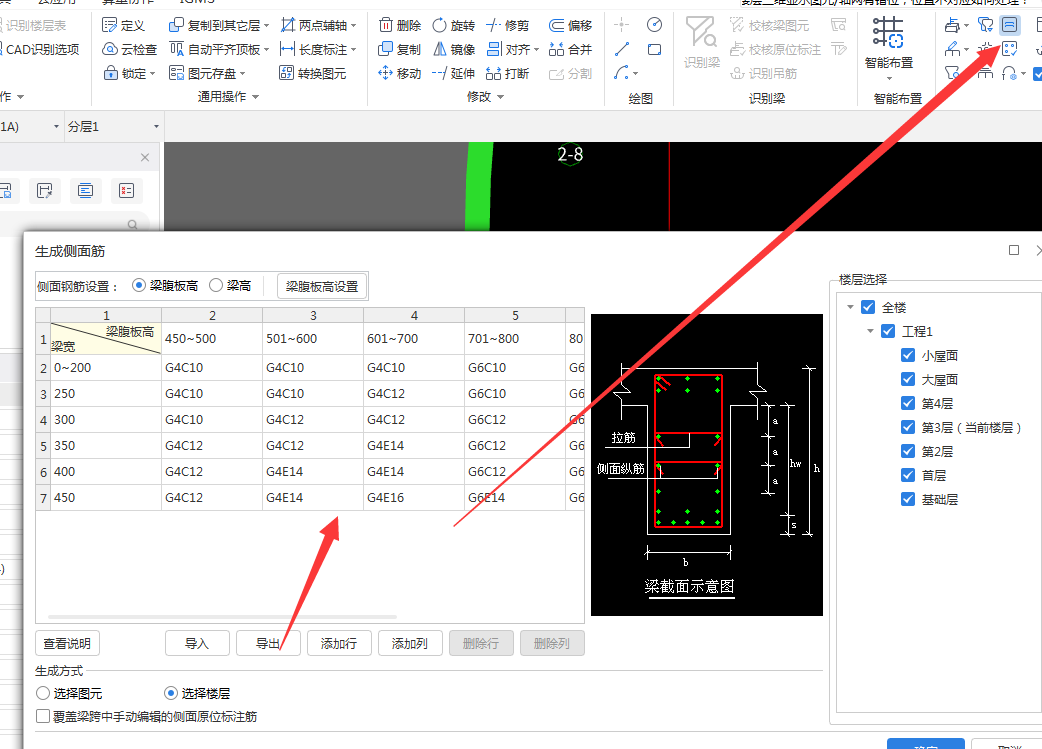Toggle 覆盖梁跨中手动编辑 checkbox
The height and width of the screenshot is (749, 1042).
(43, 716)
